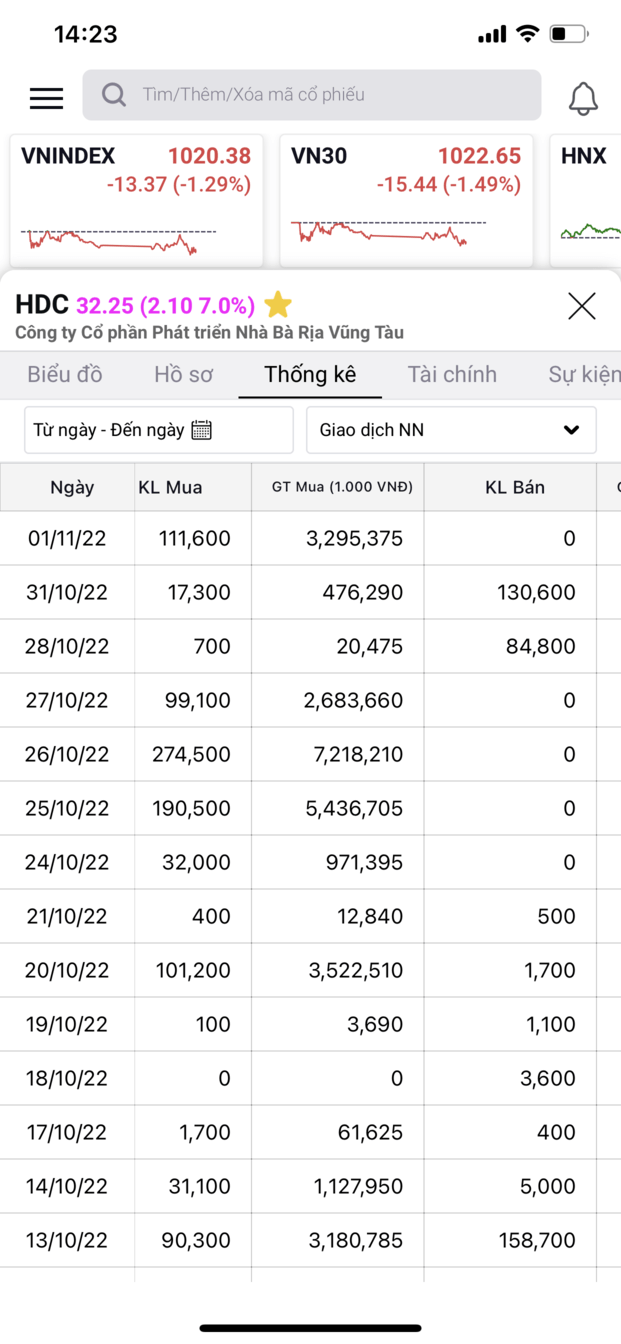Sort by the KL Mua column header
The height and width of the screenshot is (1344, 621).
coord(170,488)
